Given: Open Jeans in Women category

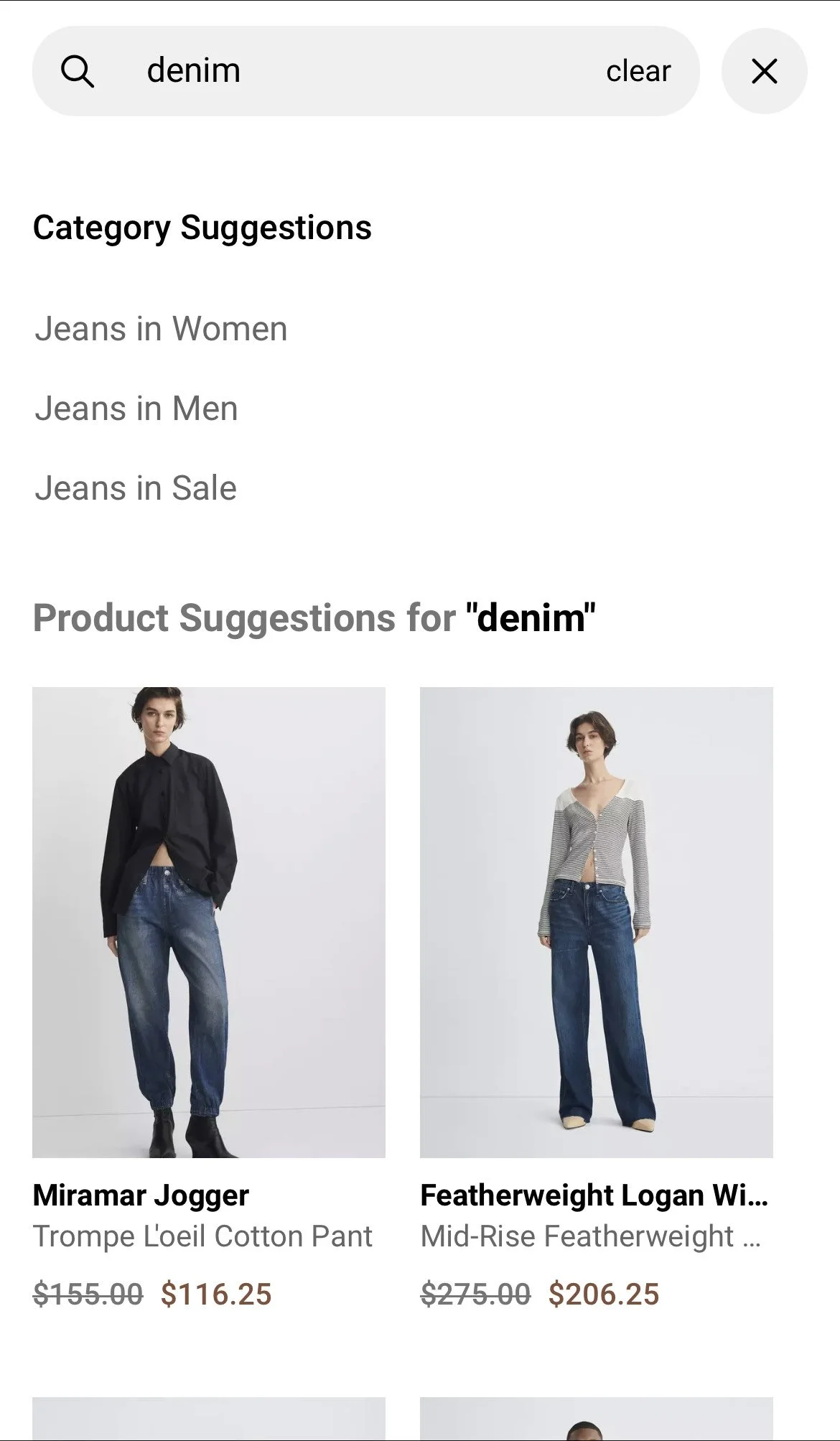Looking at the screenshot, I should click(161, 329).
